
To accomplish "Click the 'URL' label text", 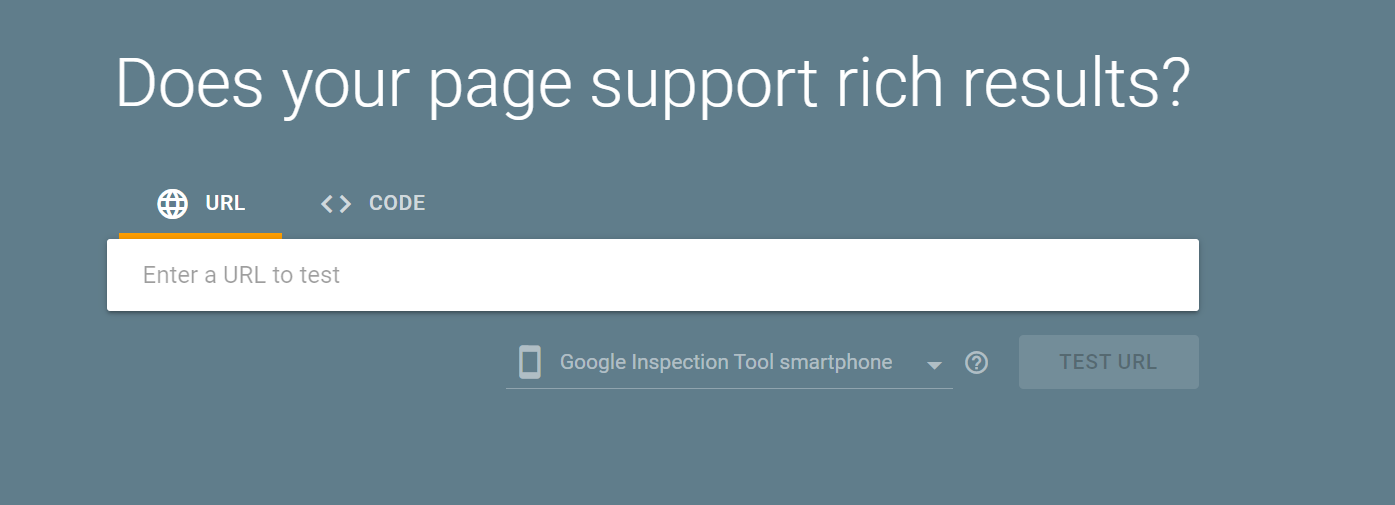I will pos(225,203).
